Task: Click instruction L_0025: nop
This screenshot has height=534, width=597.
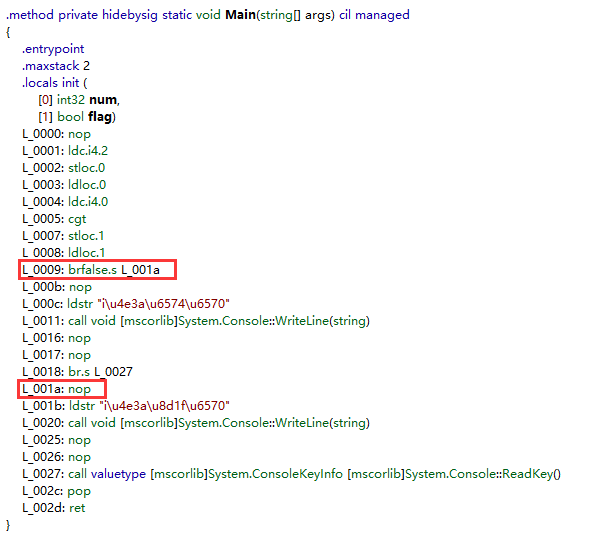Action: point(56,440)
